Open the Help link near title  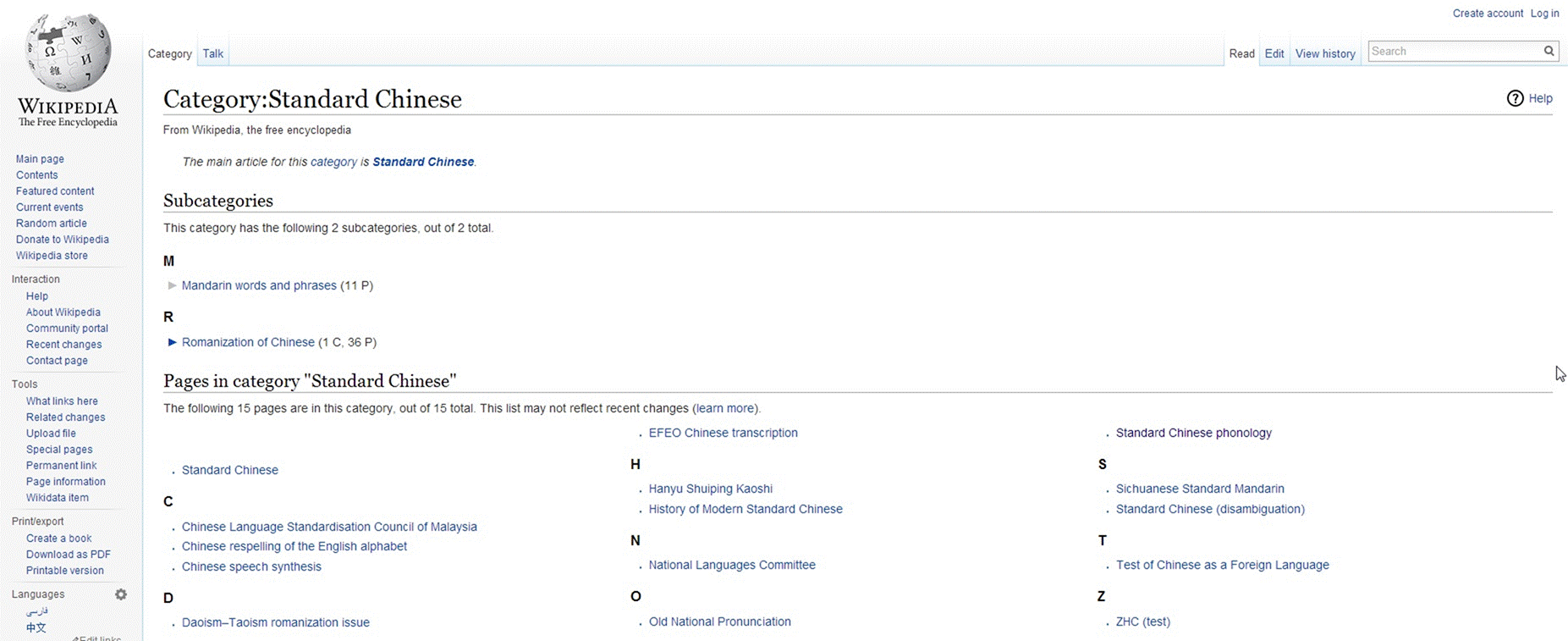pos(1540,98)
